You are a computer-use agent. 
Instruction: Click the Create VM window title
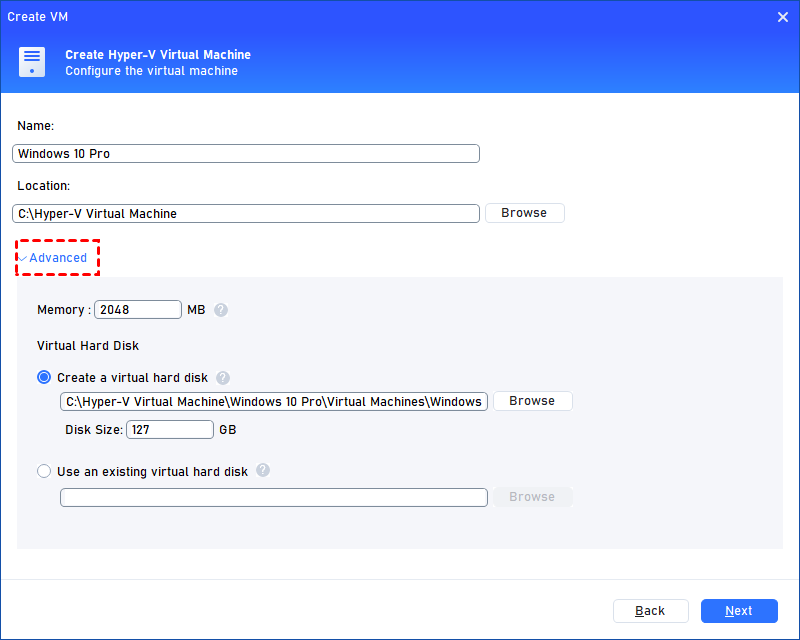click(38, 17)
